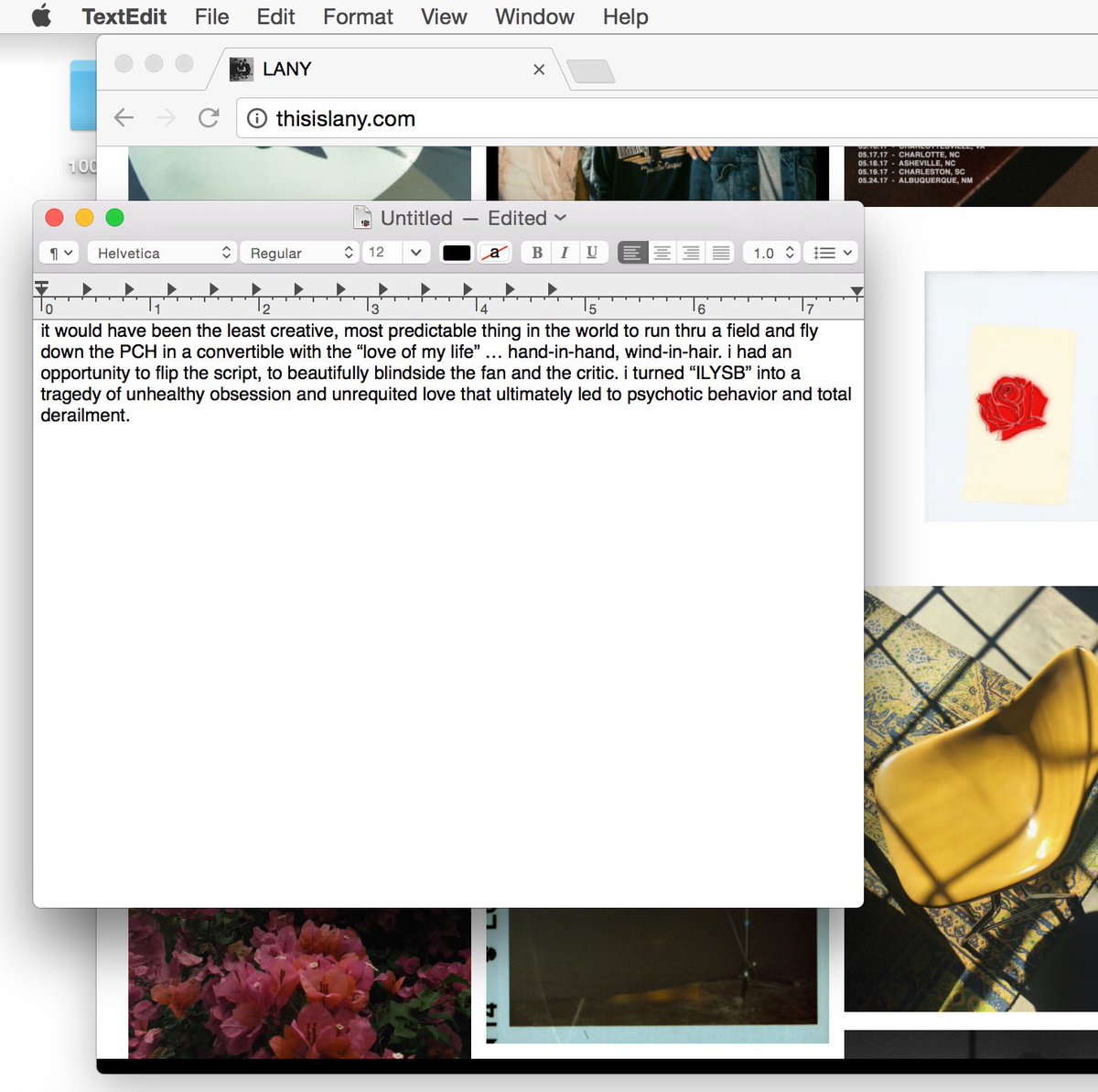1098x1092 pixels.
Task: Toggle italic formatting
Action: [565, 253]
